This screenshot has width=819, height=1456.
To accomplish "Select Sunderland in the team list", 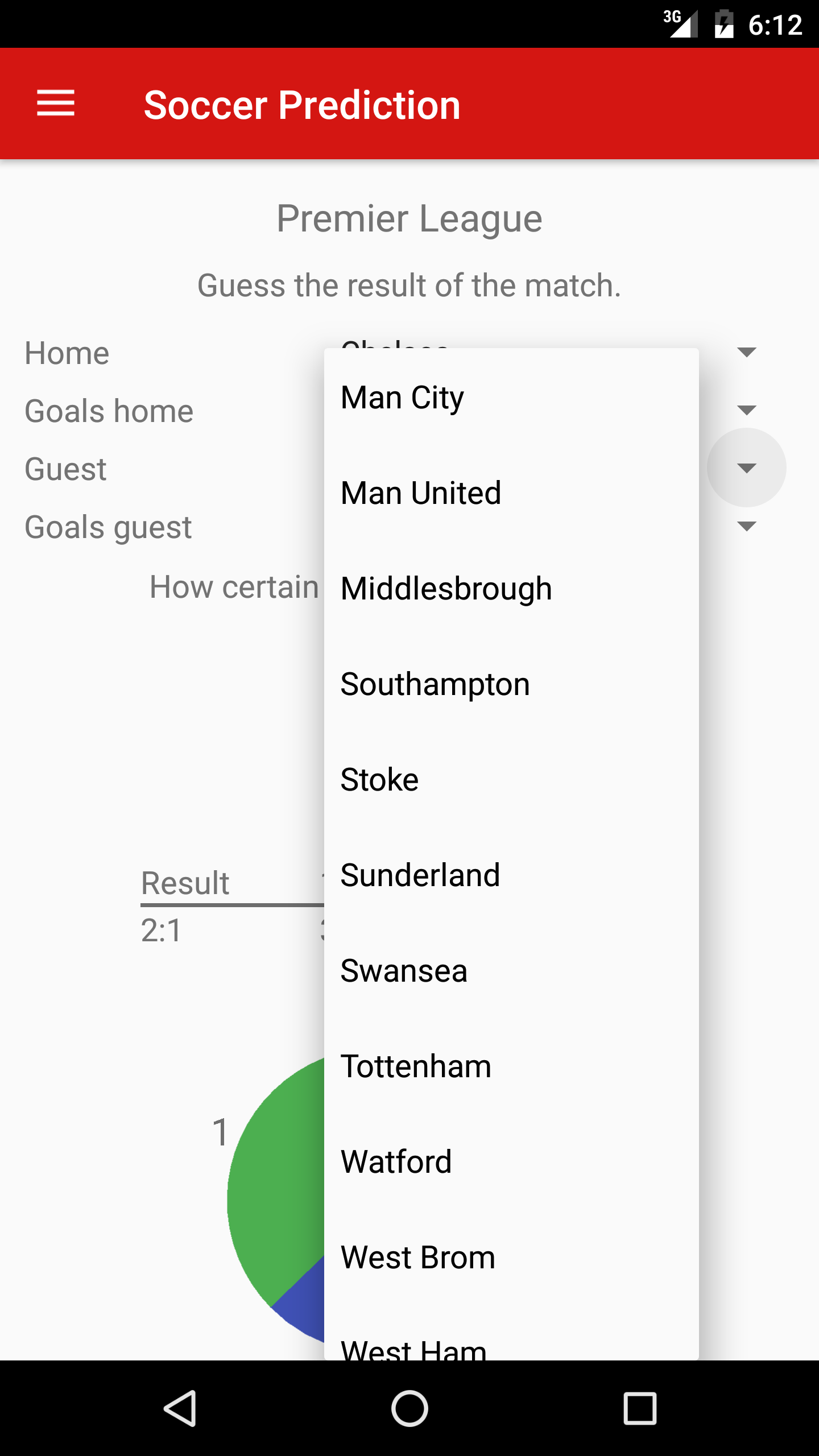I will (x=511, y=875).
